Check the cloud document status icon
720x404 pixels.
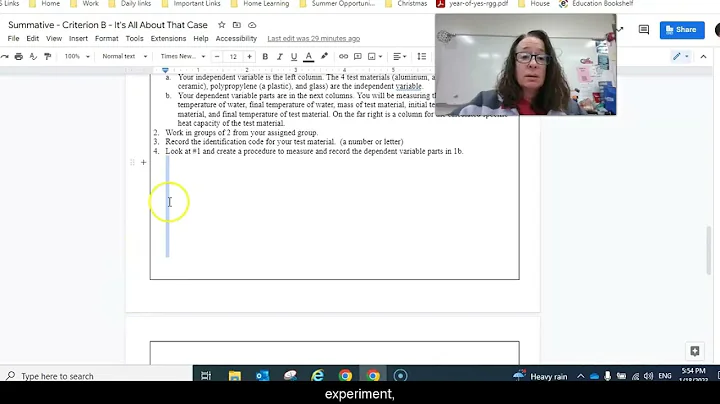pyautogui.click(x=252, y=25)
